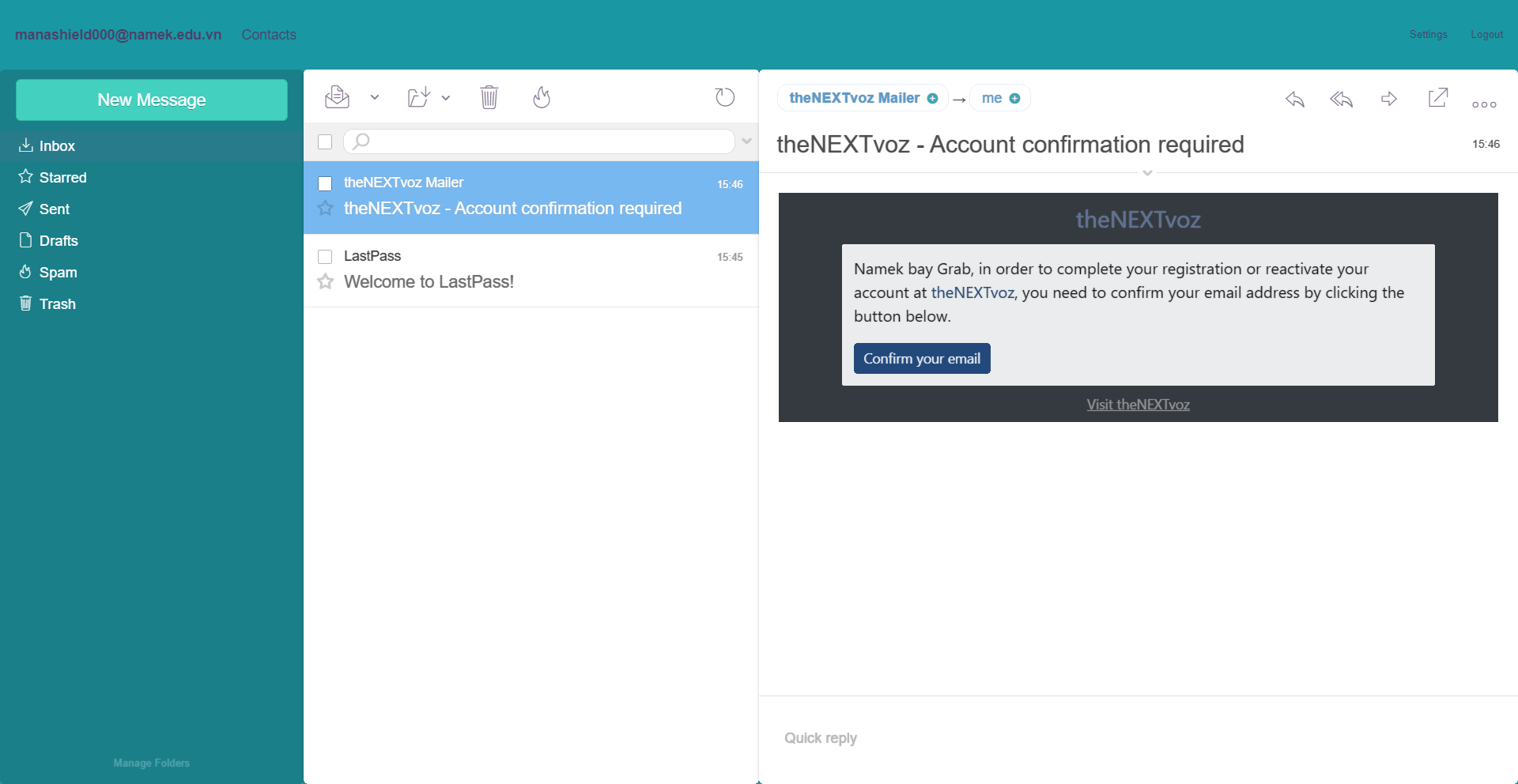Show the Spam folder

point(152,273)
